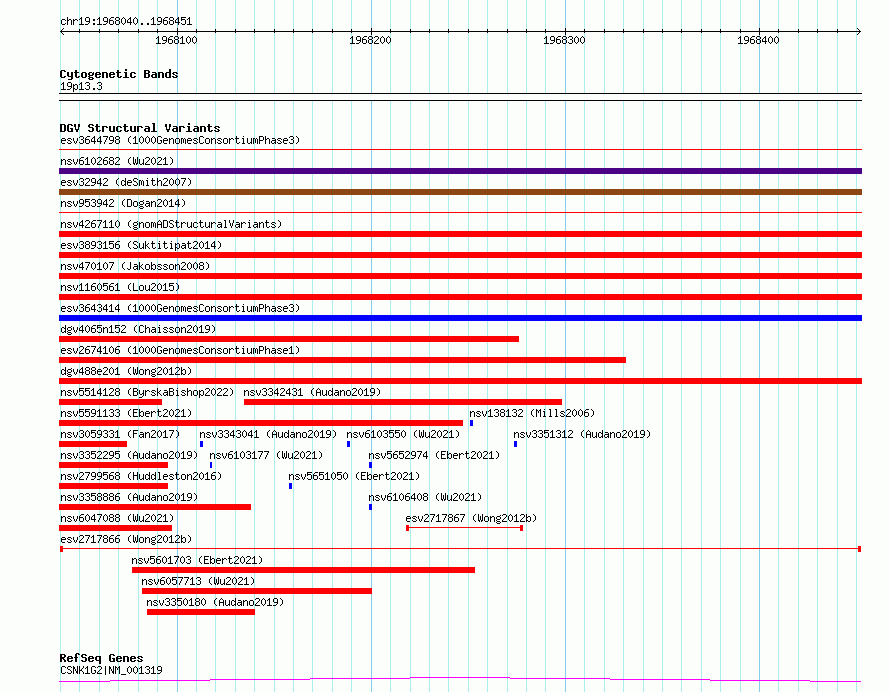890x692 pixels.
Task: Click nsv2799568 (Huddleston2016) label
Action: 141,476
